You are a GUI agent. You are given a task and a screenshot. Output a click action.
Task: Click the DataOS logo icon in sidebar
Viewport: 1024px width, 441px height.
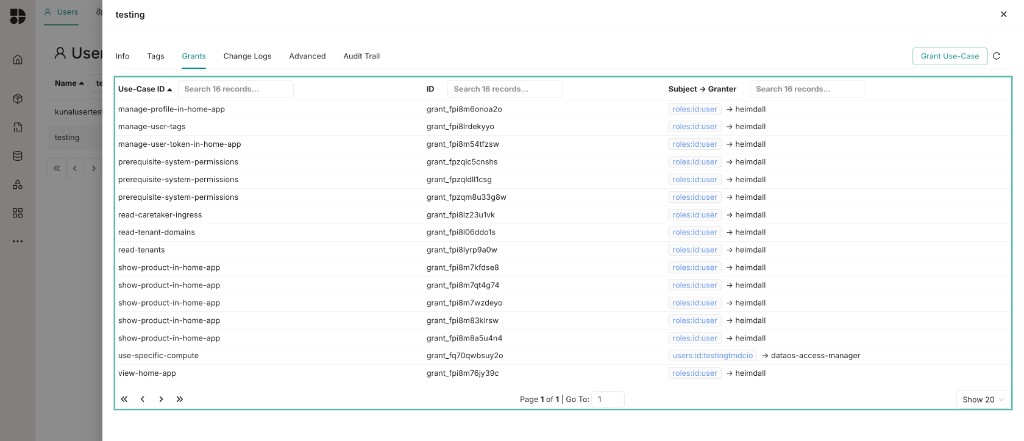coord(18,16)
